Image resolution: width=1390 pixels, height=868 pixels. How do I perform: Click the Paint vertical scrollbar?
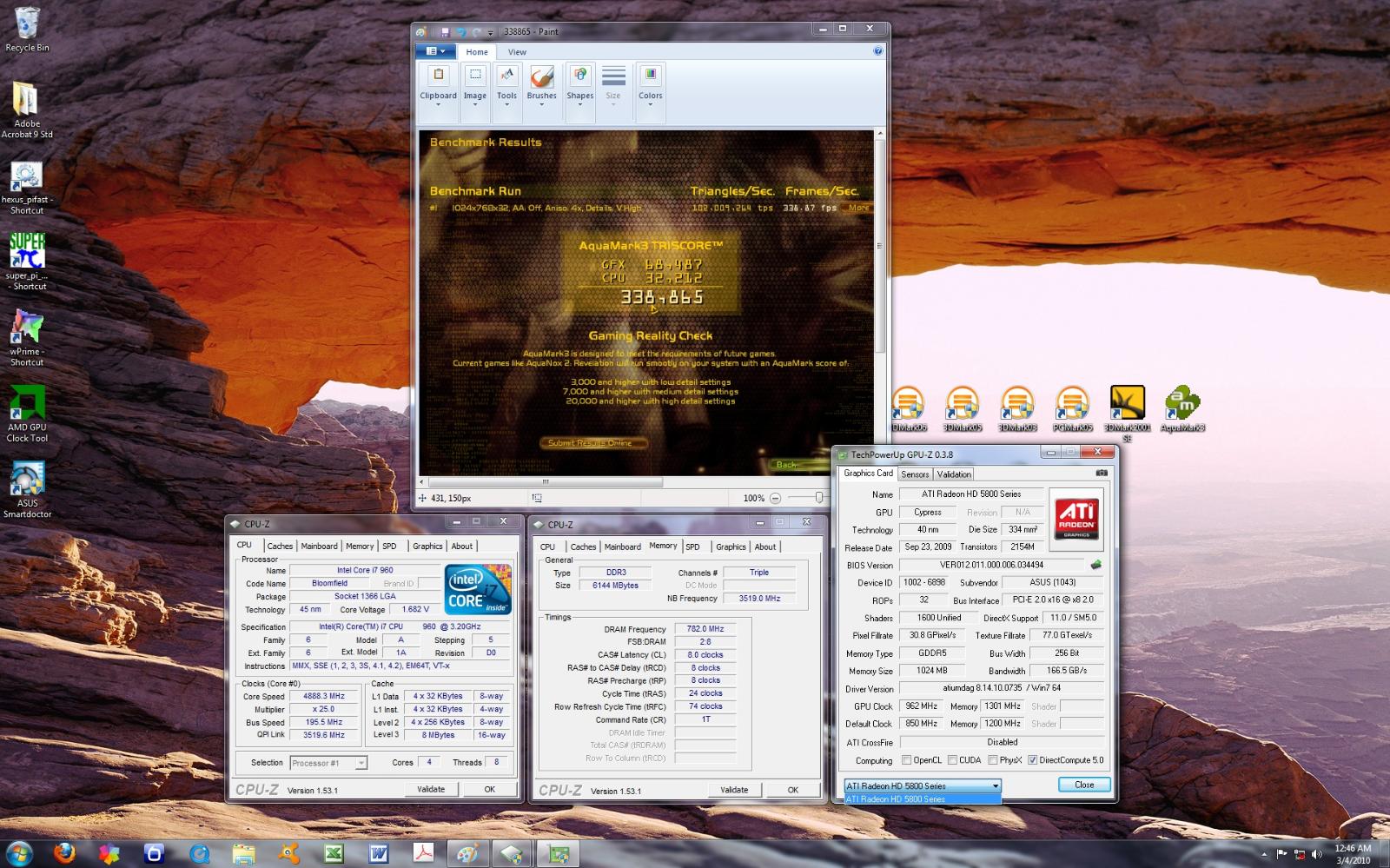879,246
